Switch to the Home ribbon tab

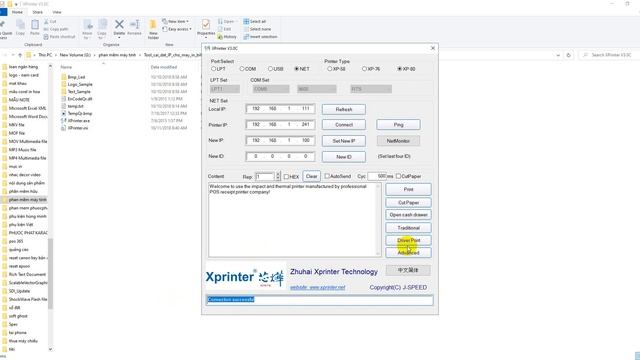pyautogui.click(x=17, y=12)
